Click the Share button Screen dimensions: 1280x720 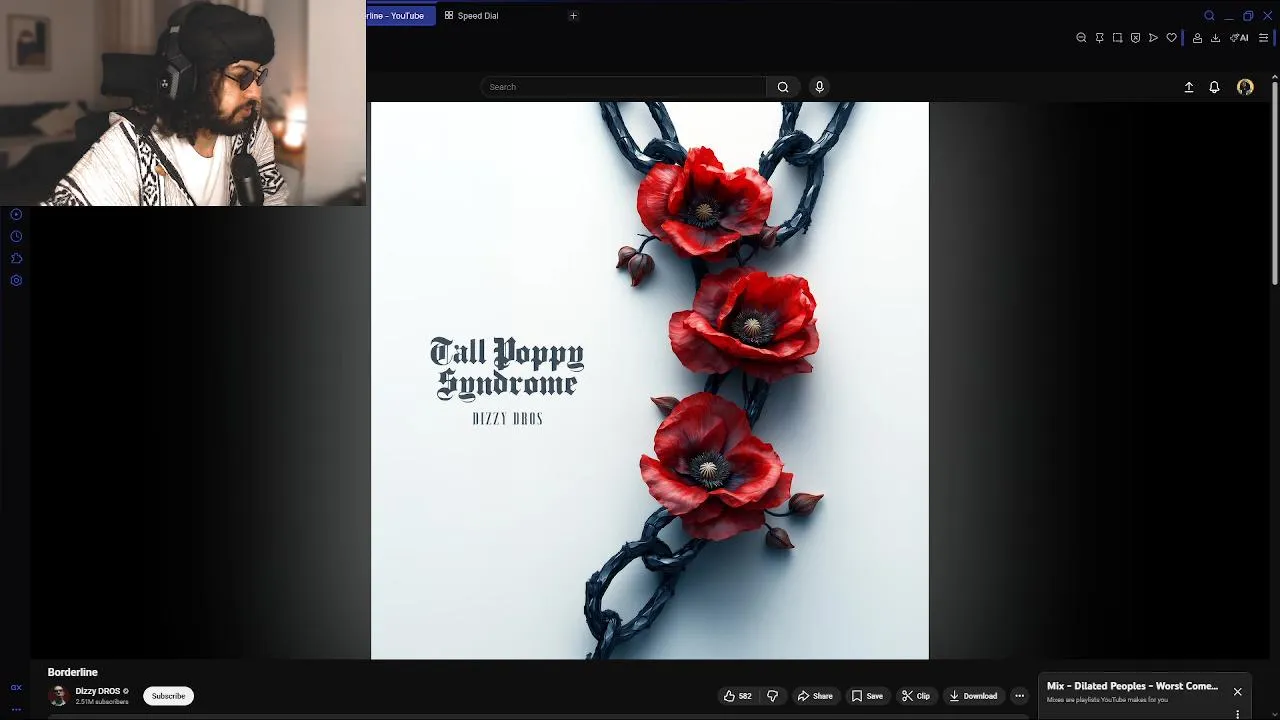pos(815,696)
